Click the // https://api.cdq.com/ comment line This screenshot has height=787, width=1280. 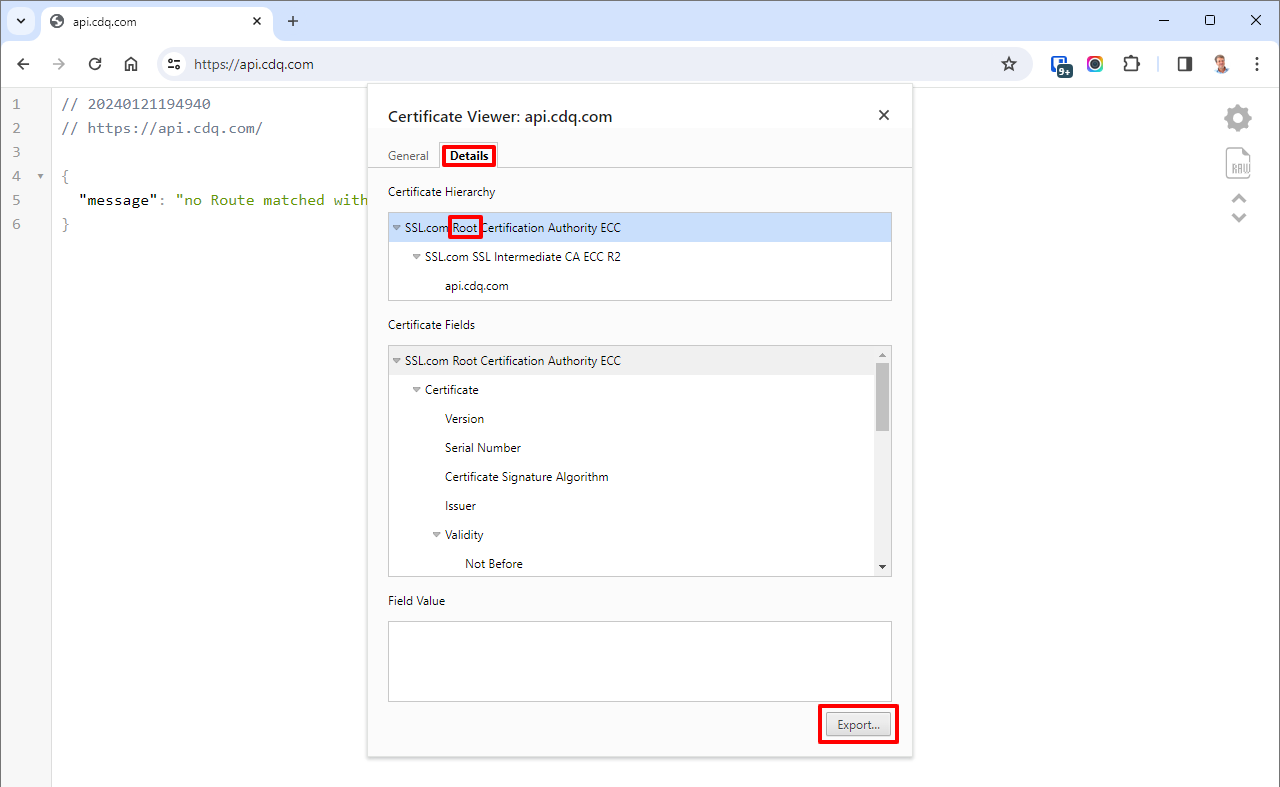[162, 128]
